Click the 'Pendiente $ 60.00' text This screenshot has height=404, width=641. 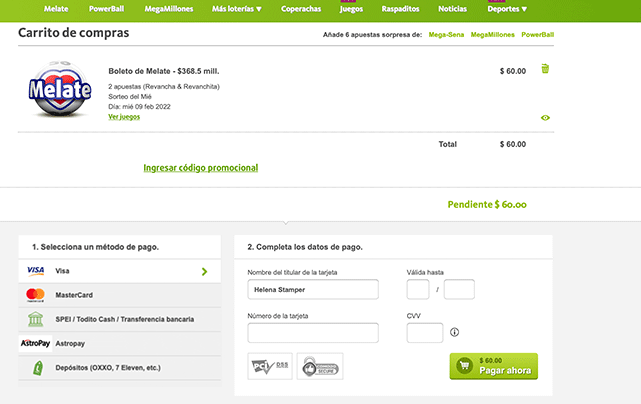click(487, 204)
